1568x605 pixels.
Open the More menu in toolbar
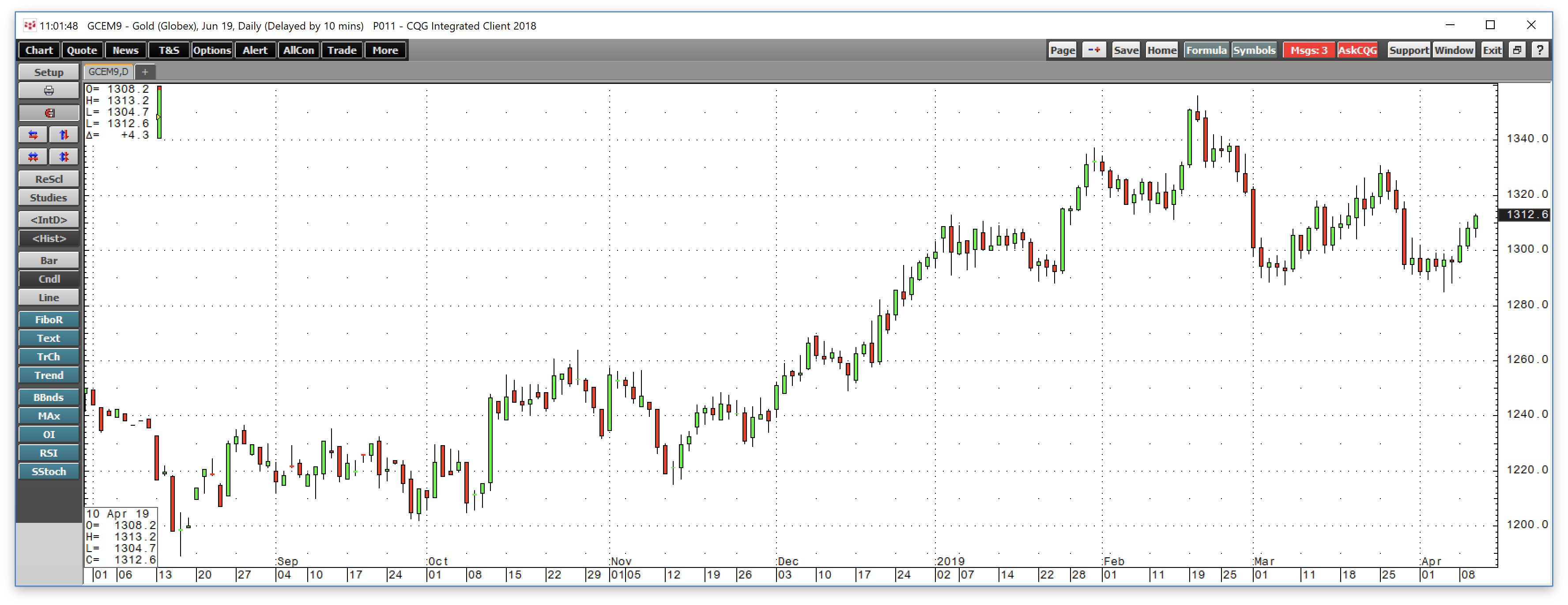(x=384, y=50)
